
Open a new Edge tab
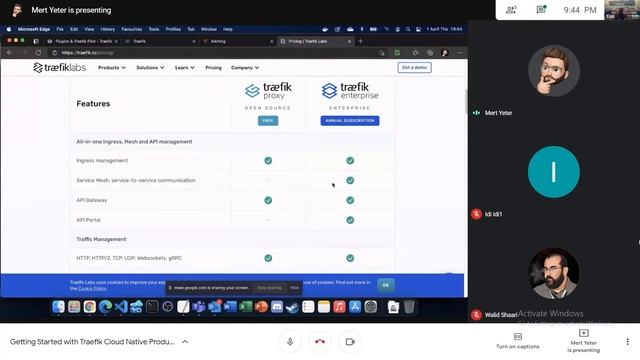point(360,41)
